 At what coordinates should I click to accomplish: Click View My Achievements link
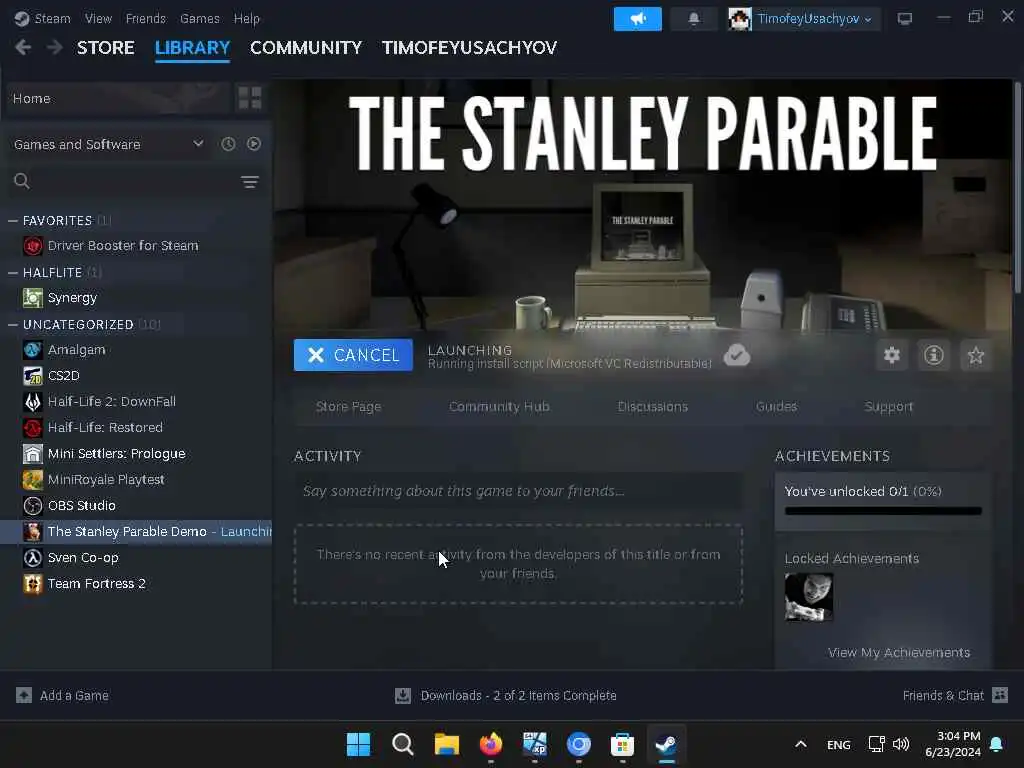tap(899, 652)
